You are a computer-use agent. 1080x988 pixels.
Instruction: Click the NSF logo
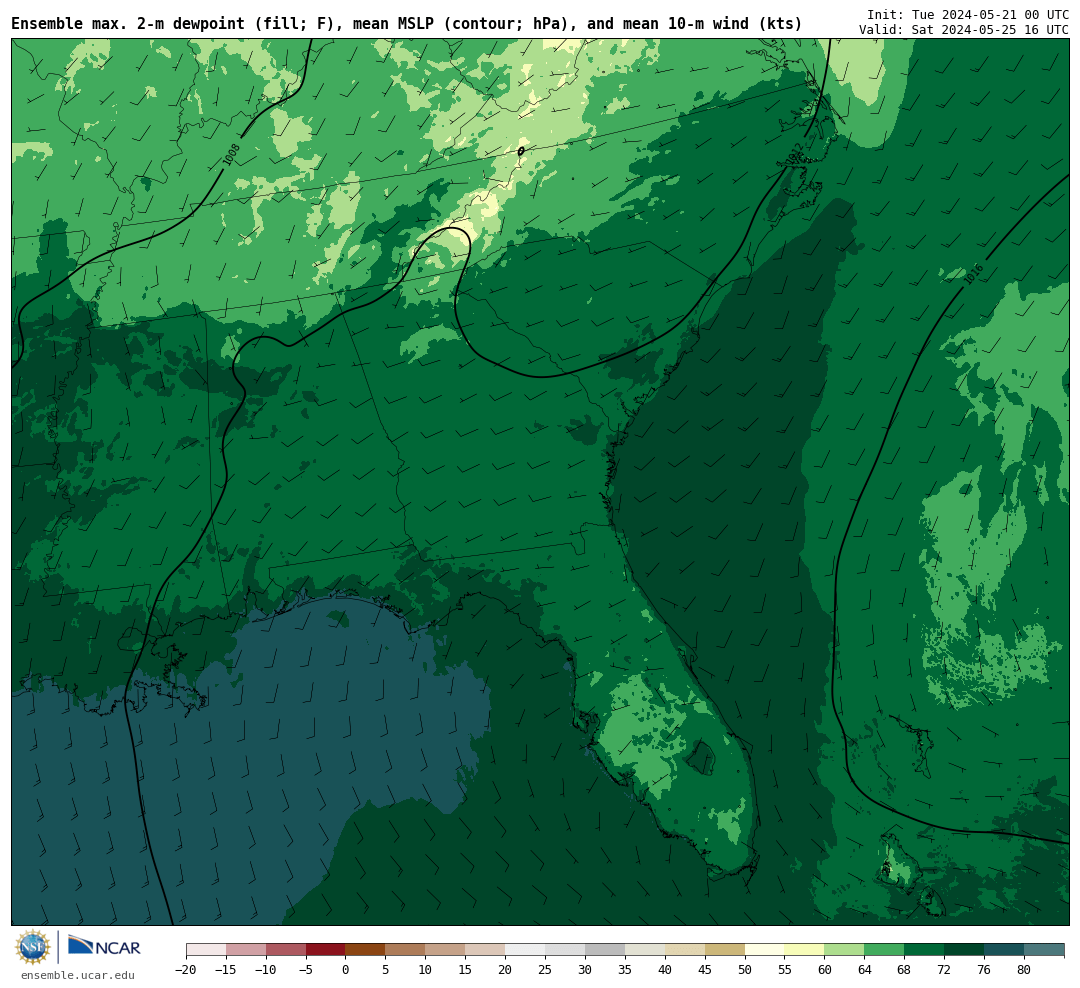coord(32,947)
